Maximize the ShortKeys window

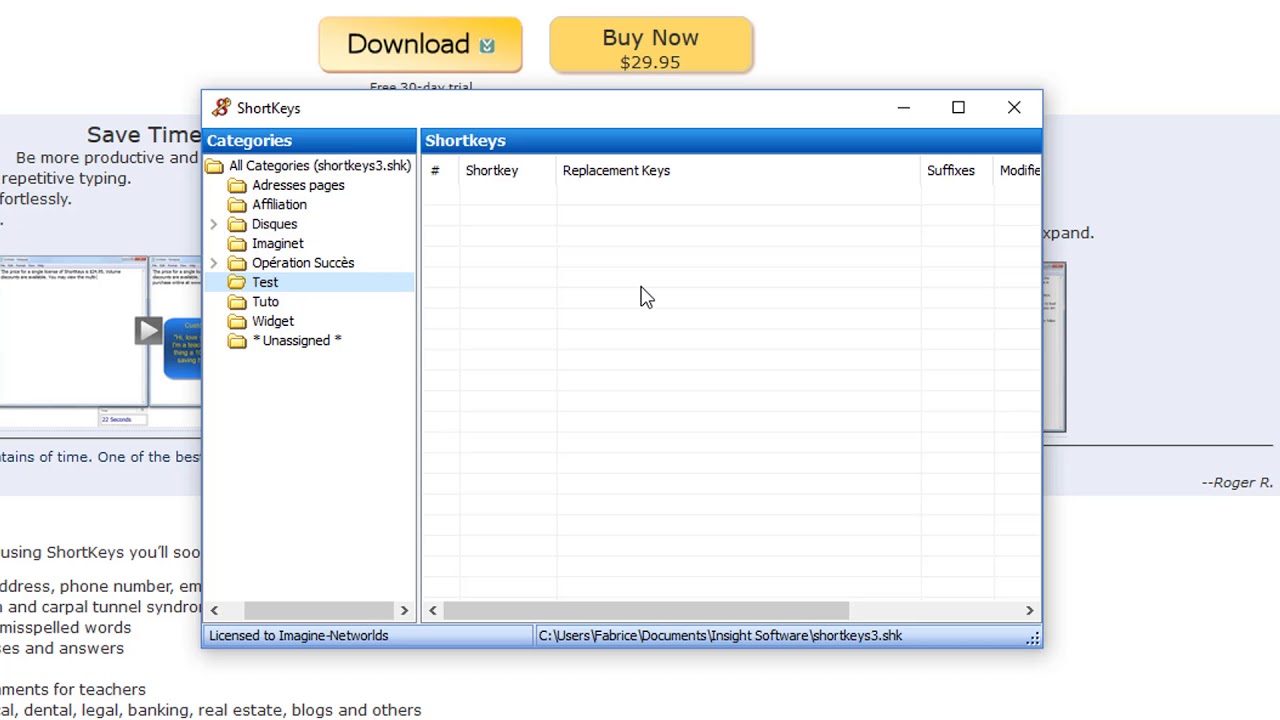pos(958,107)
